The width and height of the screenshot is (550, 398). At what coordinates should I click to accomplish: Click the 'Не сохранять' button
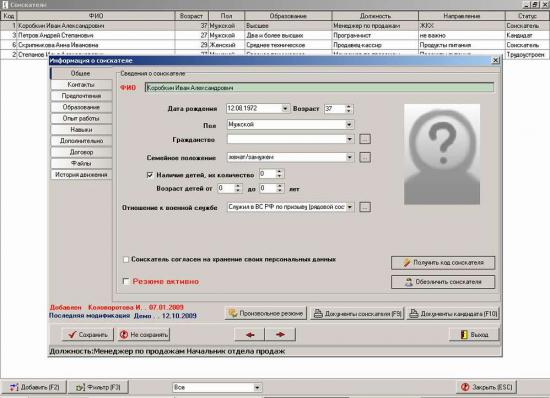point(144,335)
